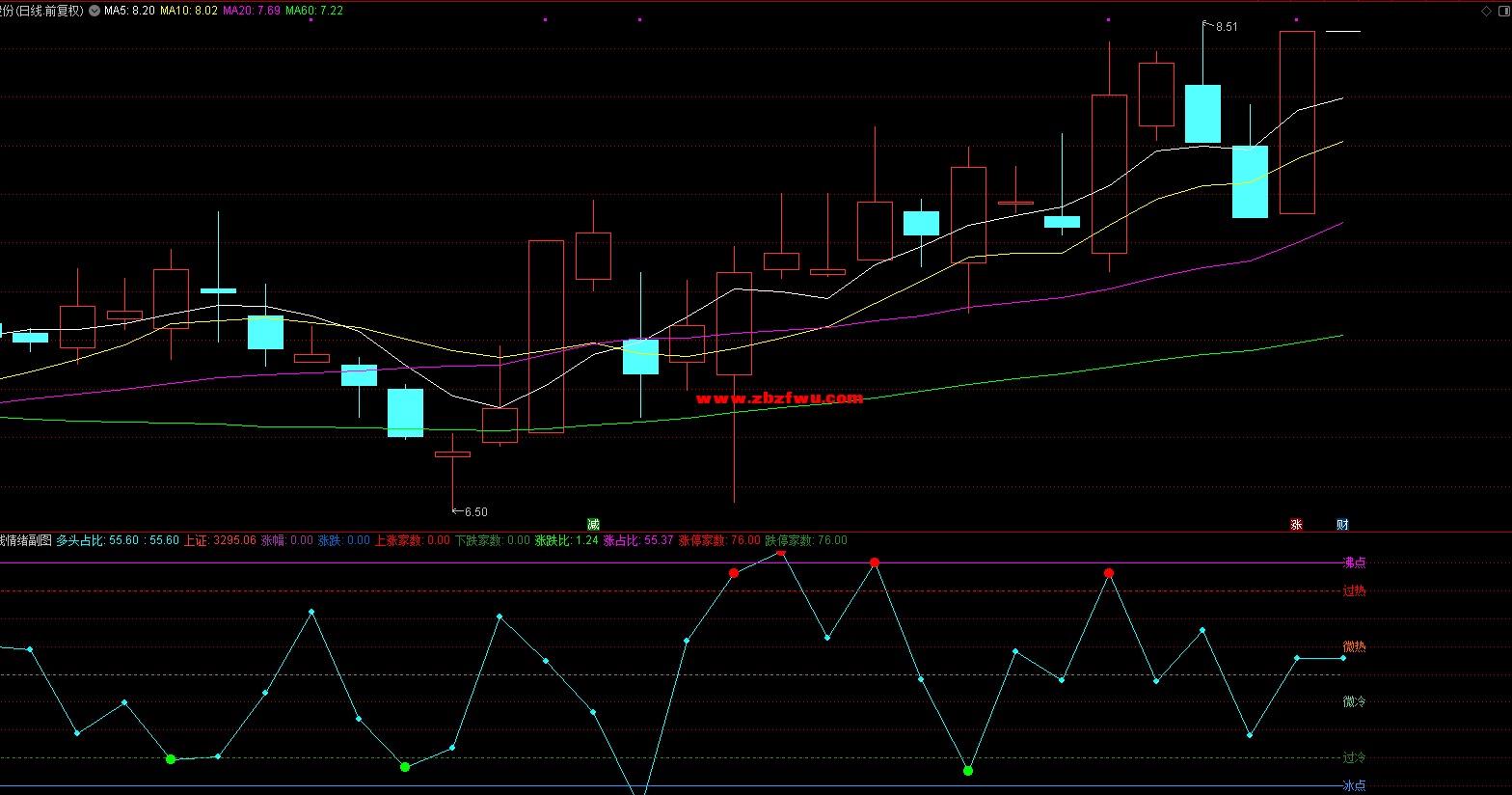Click the 涨跌: 0.00 value
Viewport: 1512px width, 795px height.
pos(344,540)
